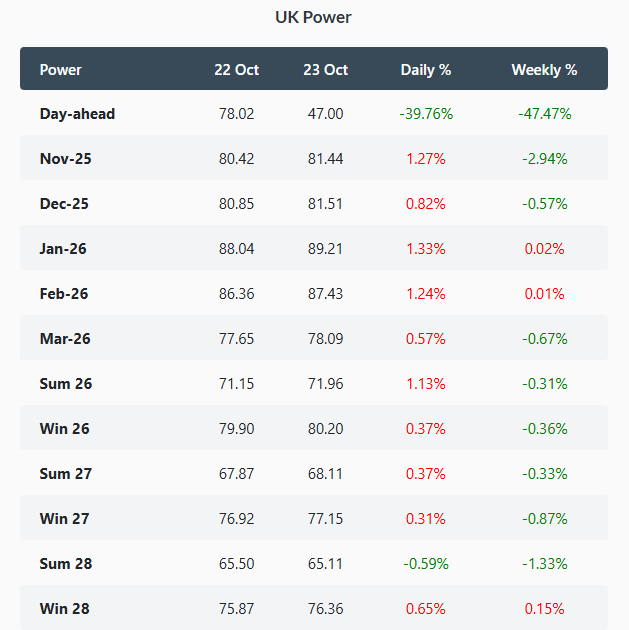Select the Sum 28 row label

pos(66,564)
